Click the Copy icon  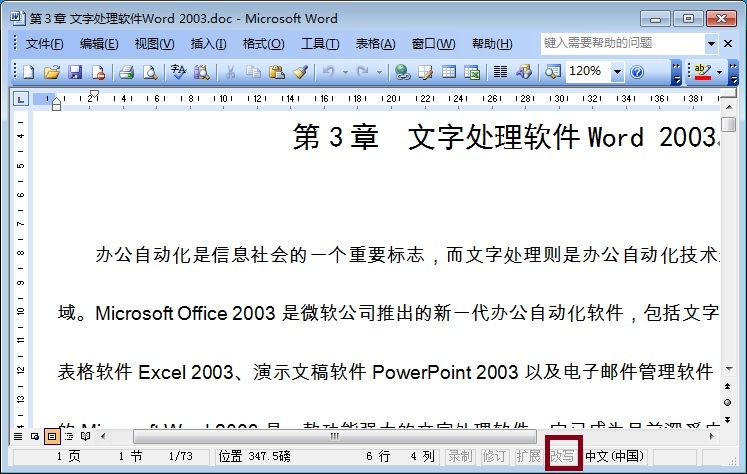pyautogui.click(x=253, y=72)
